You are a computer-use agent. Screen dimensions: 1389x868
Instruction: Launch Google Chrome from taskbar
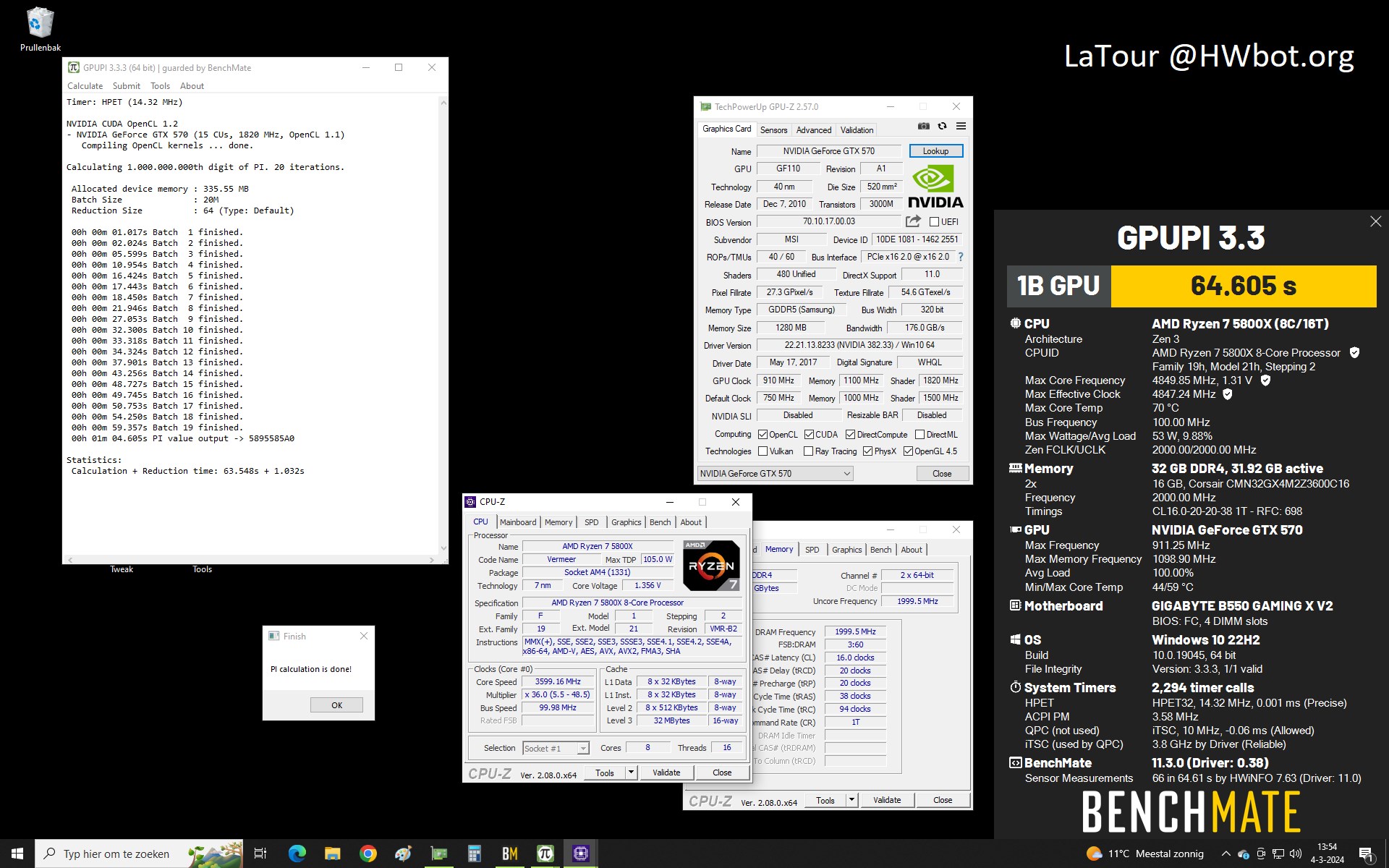(x=368, y=854)
